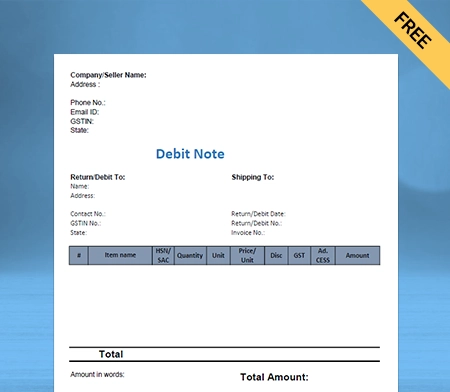Screen dimensions: 450x392
Task: Select the seller GSTIN field
Action: click(82, 121)
